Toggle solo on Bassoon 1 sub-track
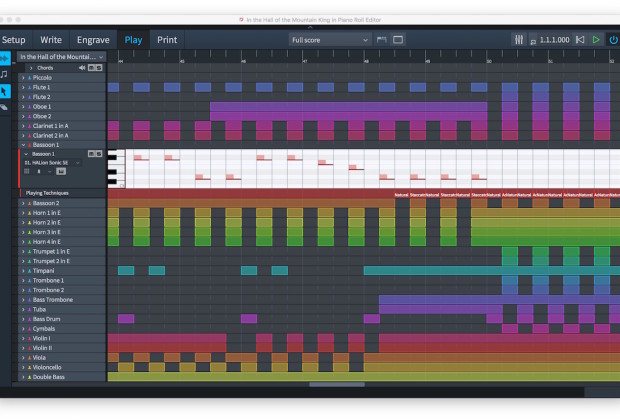620x420 pixels. point(99,154)
